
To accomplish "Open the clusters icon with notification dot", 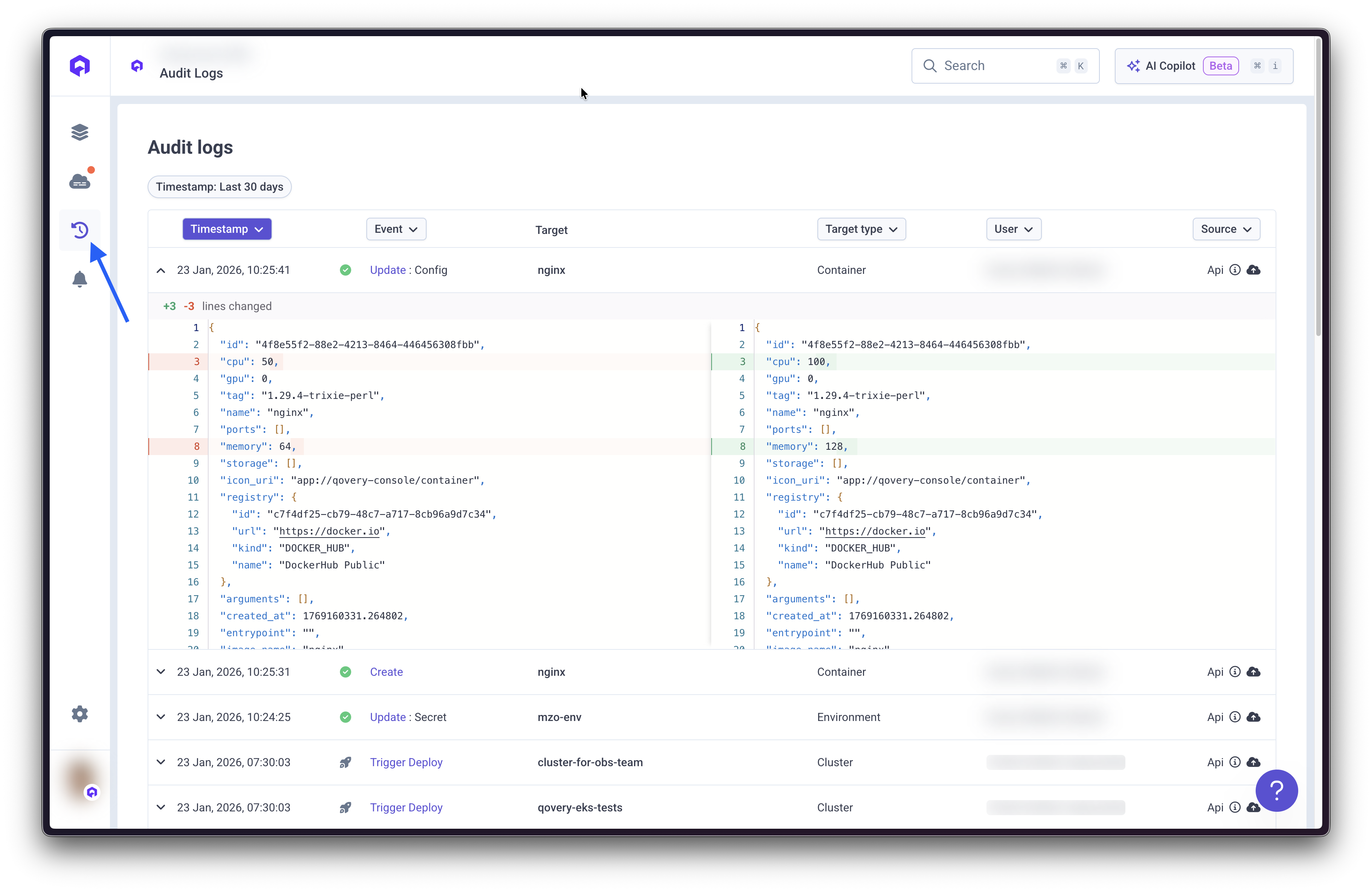I will pyautogui.click(x=79, y=180).
